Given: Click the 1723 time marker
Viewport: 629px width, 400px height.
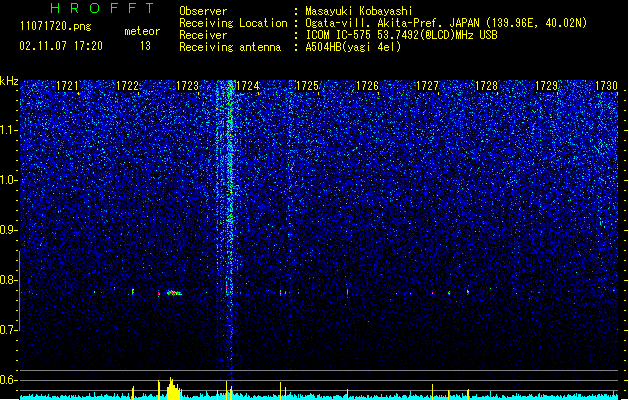Looking at the screenshot, I should point(187,86).
